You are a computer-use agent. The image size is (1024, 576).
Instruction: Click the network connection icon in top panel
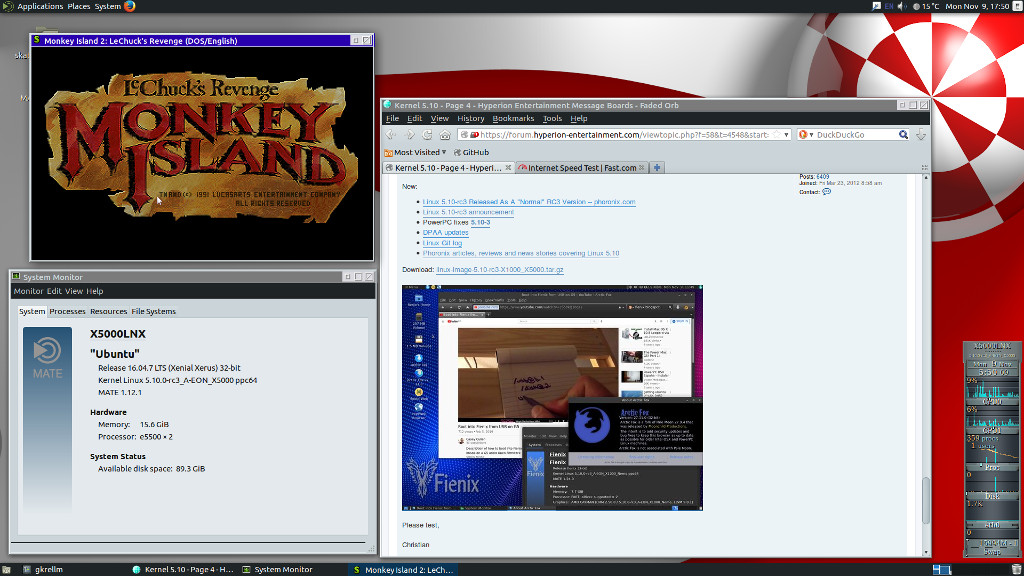[x=876, y=6]
